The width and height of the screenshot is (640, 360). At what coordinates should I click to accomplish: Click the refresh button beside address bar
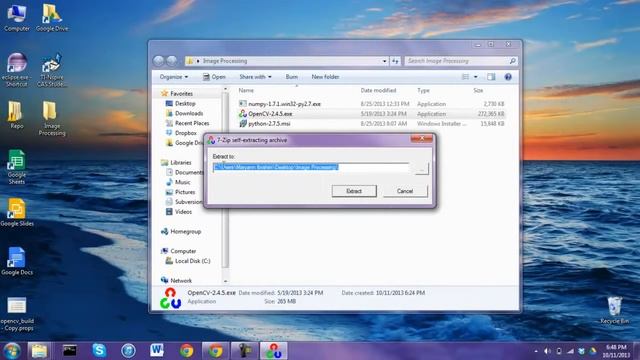tap(395, 61)
